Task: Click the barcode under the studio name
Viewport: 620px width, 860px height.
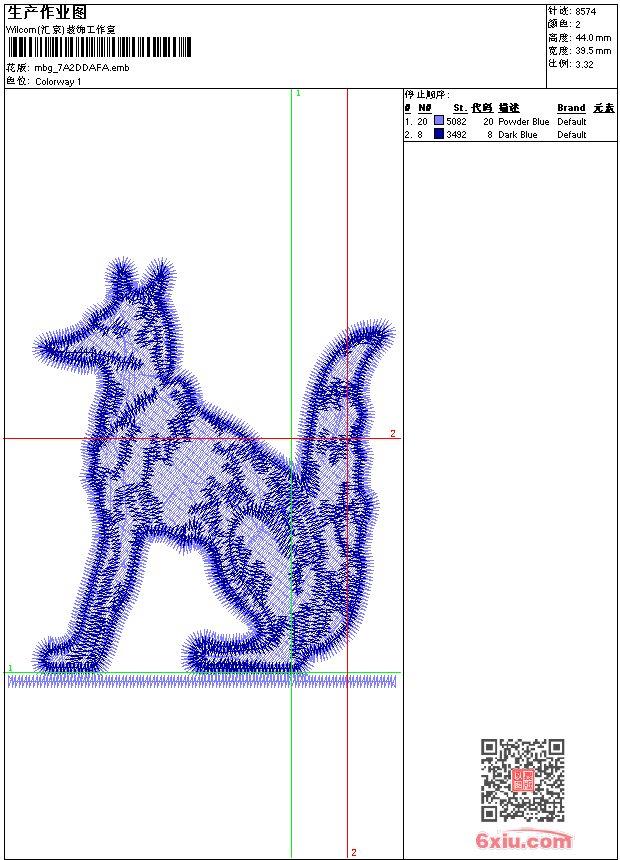Action: coord(99,47)
